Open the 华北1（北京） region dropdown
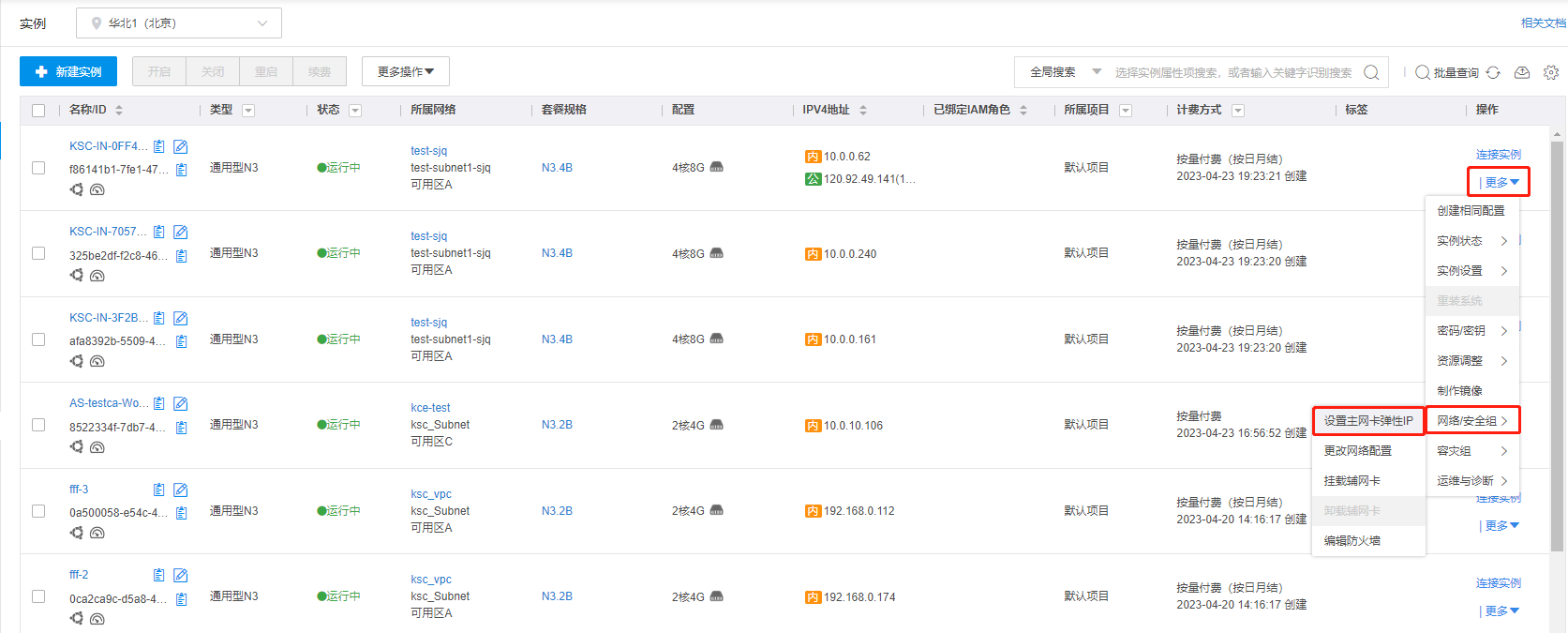This screenshot has width=1568, height=633. click(179, 23)
